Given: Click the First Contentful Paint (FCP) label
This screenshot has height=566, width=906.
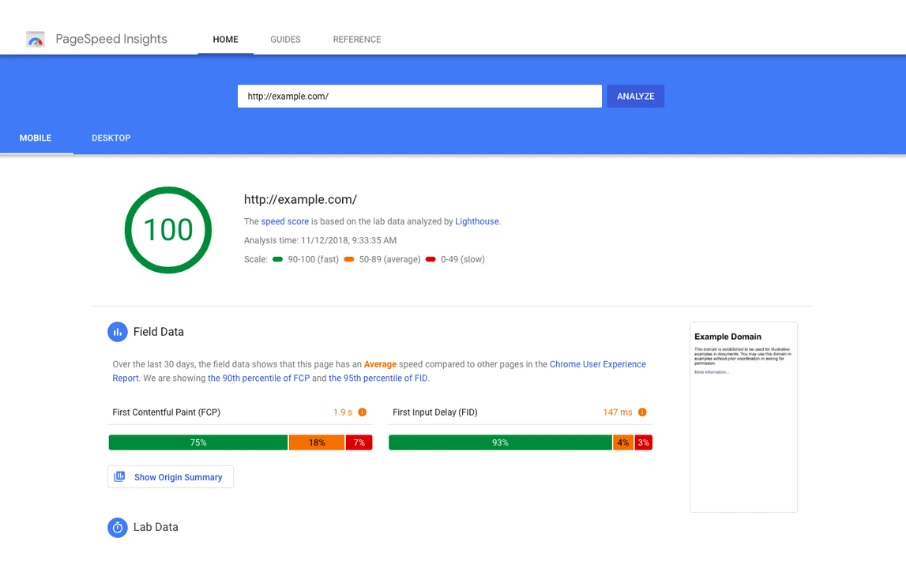Looking at the screenshot, I should pyautogui.click(x=166, y=412).
